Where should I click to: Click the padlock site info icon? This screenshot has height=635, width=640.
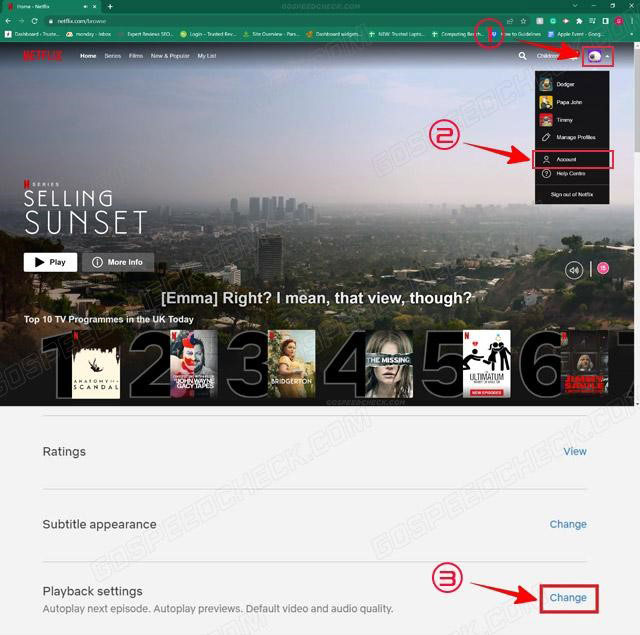click(x=51, y=21)
